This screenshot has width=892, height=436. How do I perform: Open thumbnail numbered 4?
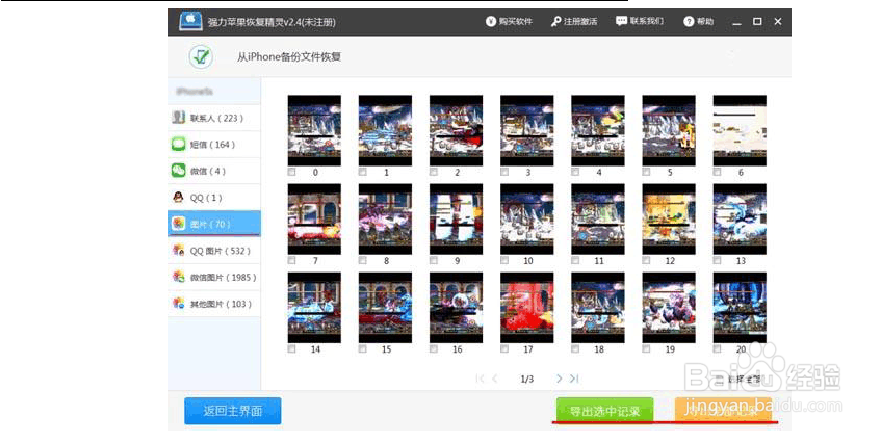(x=598, y=130)
